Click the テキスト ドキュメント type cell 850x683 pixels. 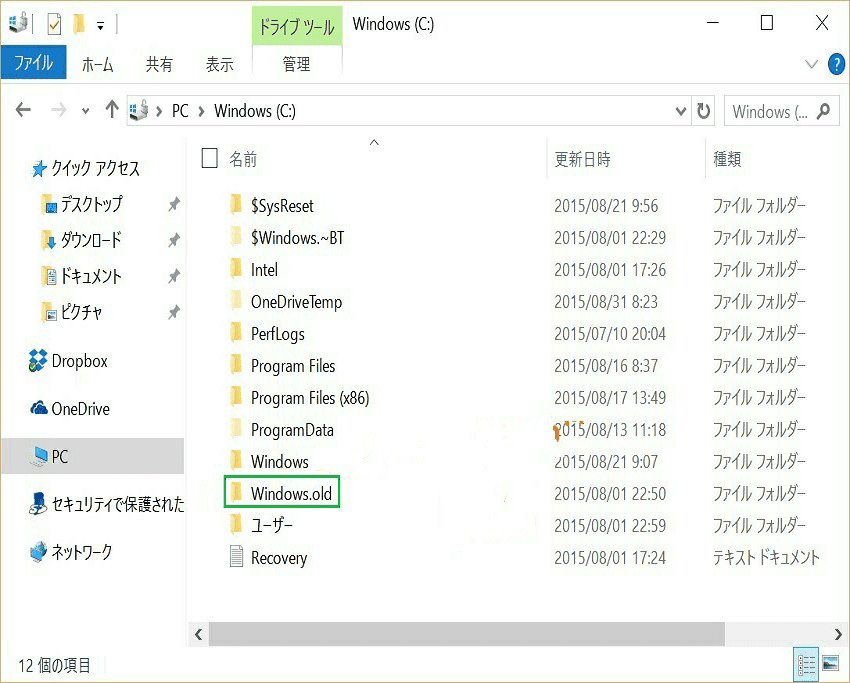(766, 557)
